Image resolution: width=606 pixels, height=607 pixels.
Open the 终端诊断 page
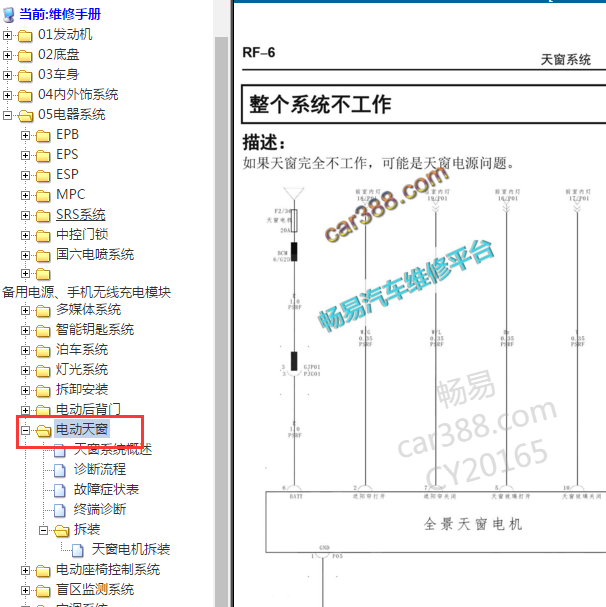click(x=100, y=509)
